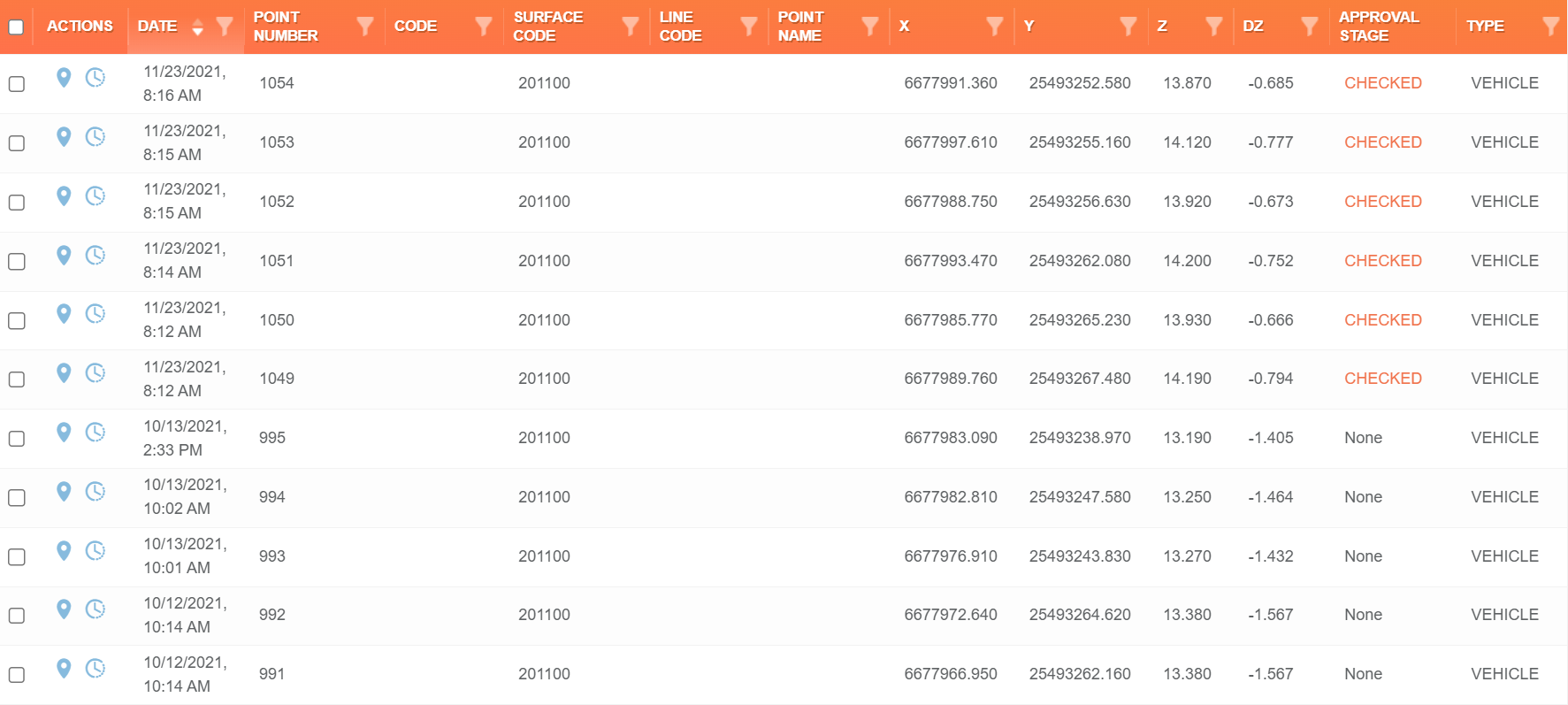This screenshot has height=705, width=1568.
Task: Show map location for point 1052
Action: click(x=64, y=196)
